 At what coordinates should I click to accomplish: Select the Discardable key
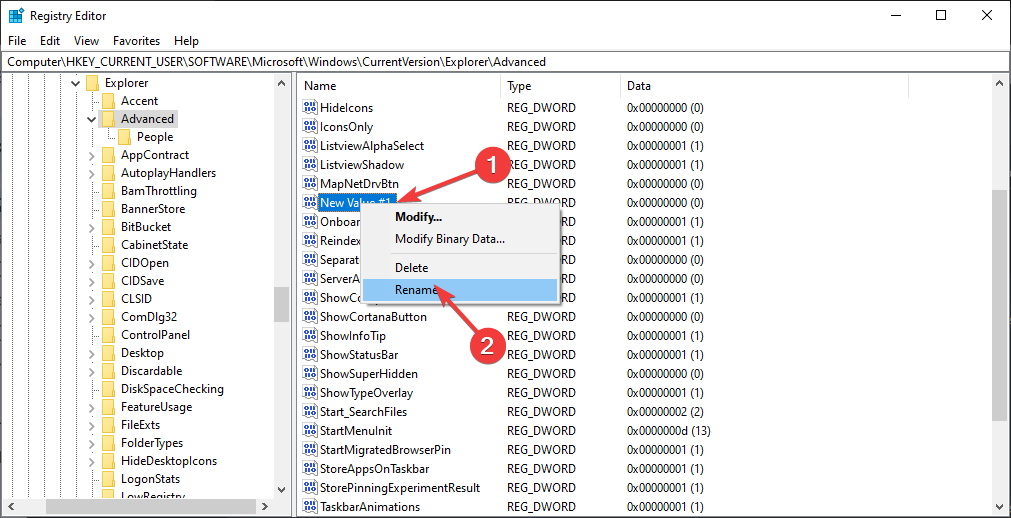[x=152, y=371]
